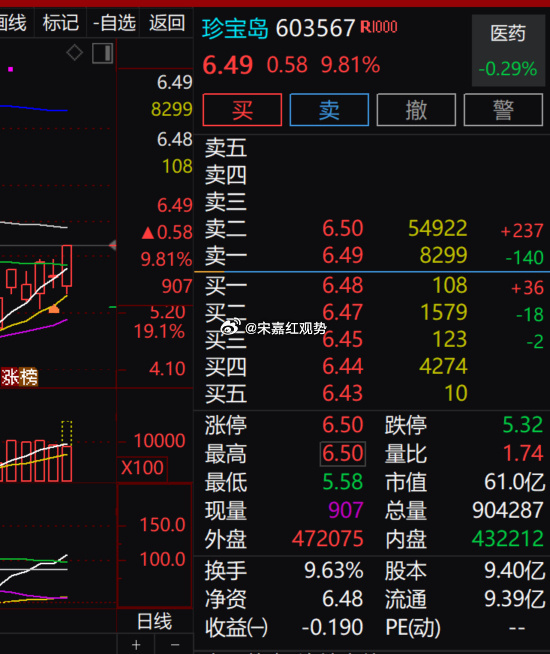Click stock code 603567
This screenshot has height=654, width=550.
pos(315,28)
